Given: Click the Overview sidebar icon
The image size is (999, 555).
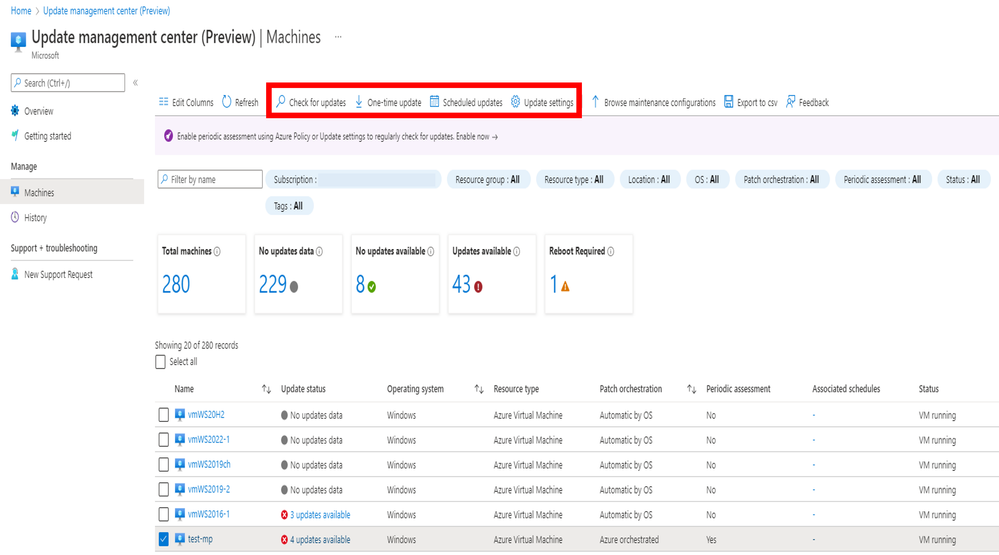Looking at the screenshot, I should coord(15,111).
